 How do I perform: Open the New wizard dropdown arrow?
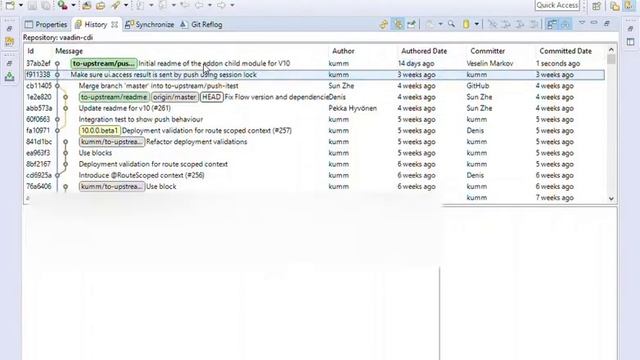21,5
